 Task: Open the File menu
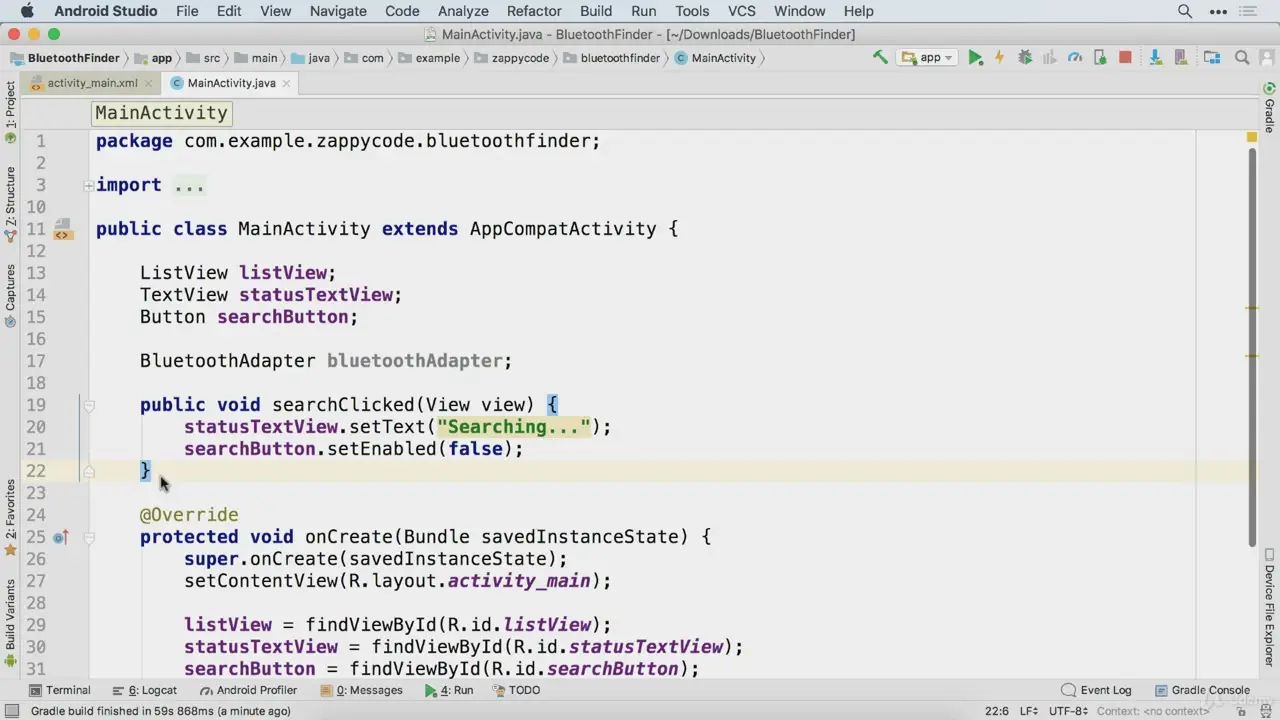pos(187,11)
